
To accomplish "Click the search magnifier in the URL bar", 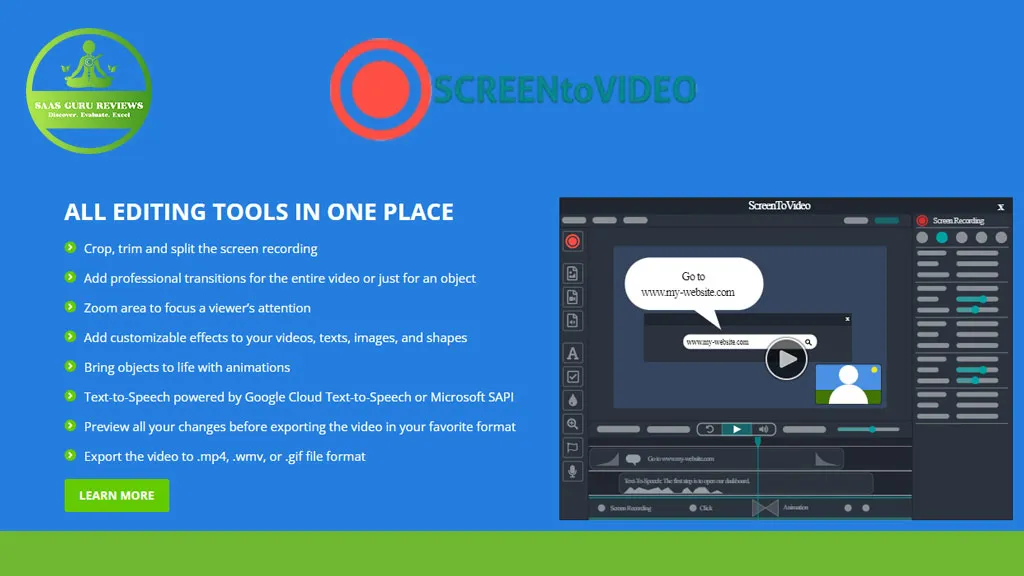I will (808, 342).
